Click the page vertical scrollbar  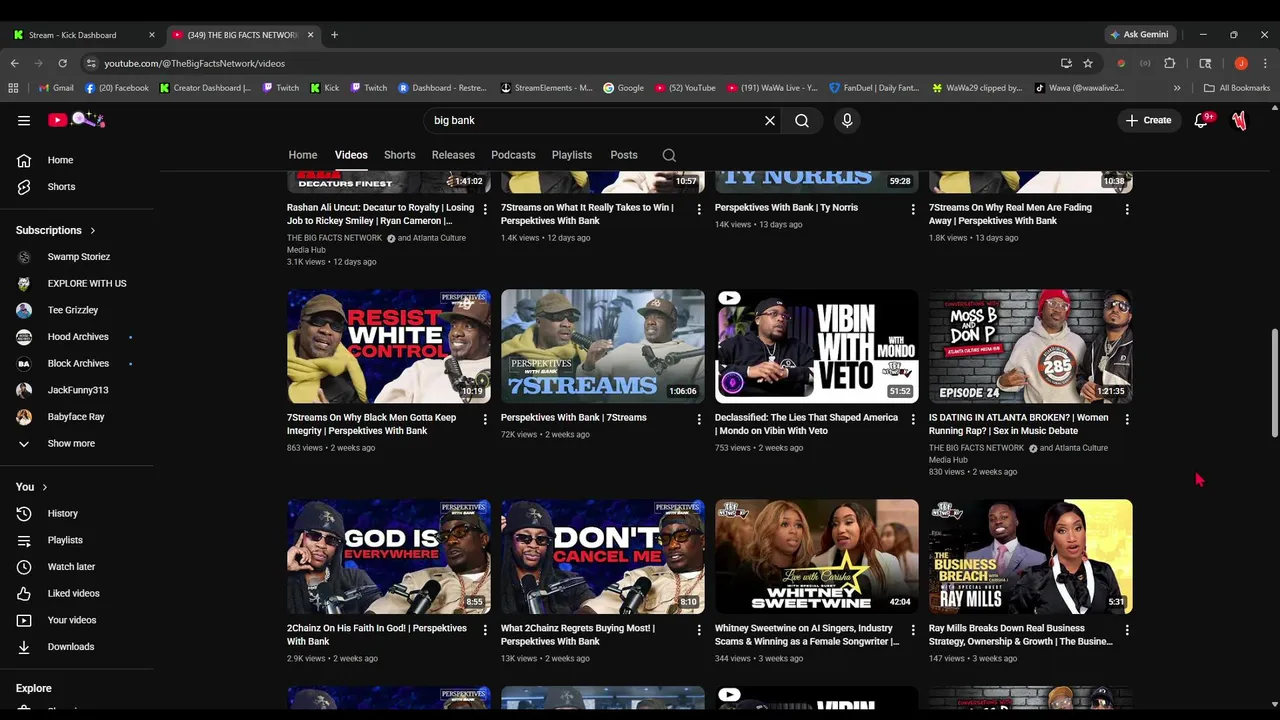point(1274,384)
